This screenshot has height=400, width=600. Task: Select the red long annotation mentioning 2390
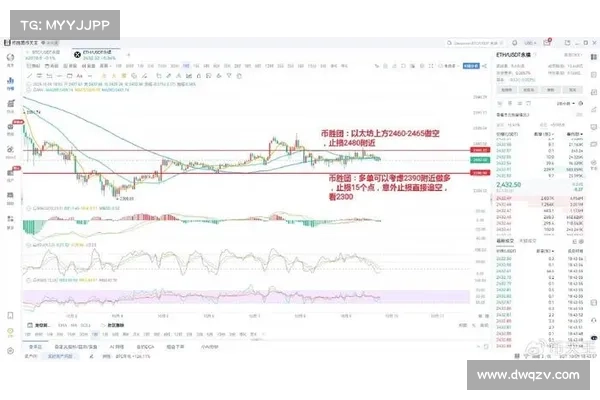click(x=390, y=188)
